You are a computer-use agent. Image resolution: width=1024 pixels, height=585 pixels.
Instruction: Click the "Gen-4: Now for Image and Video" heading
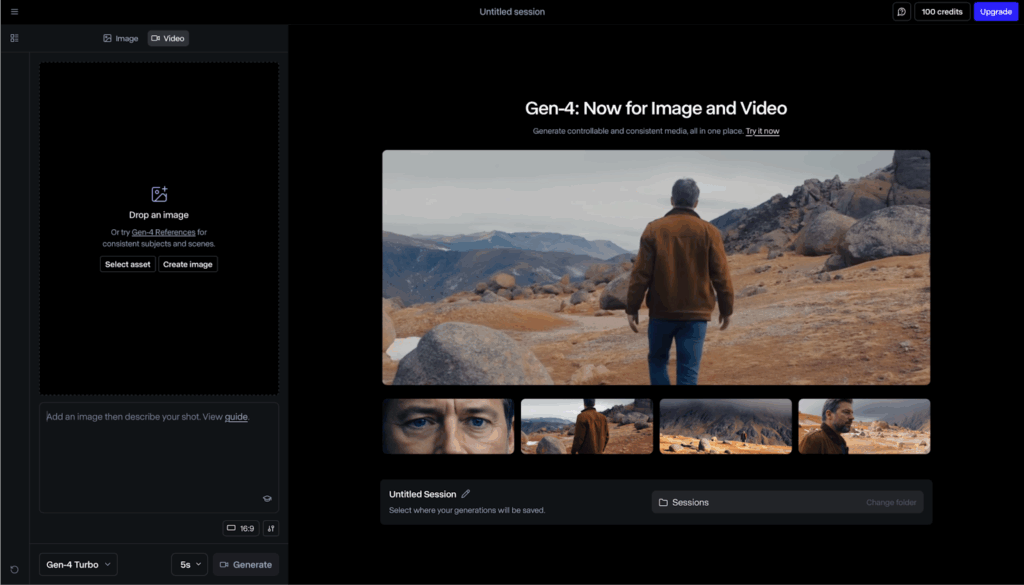[x=656, y=108]
